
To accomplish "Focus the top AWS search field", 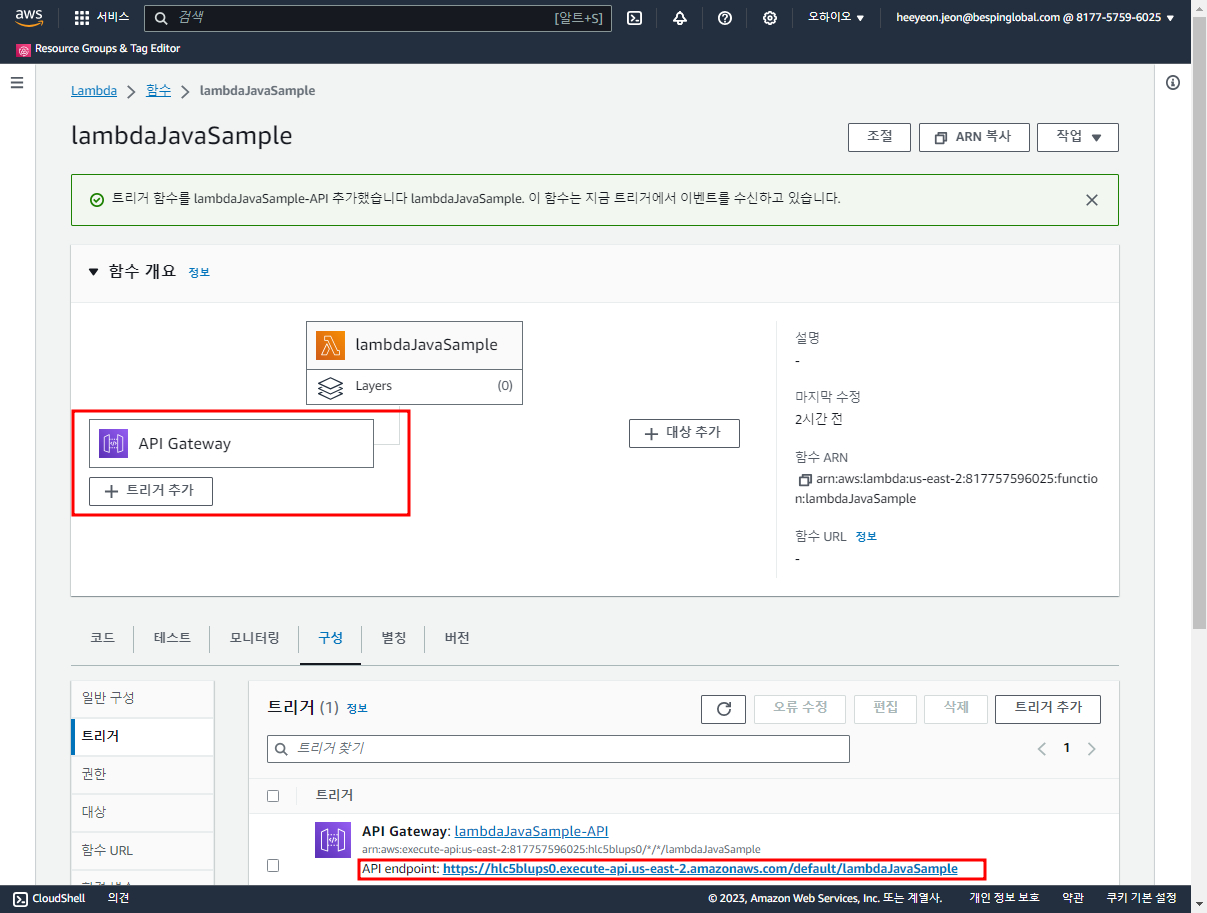I will point(376,18).
